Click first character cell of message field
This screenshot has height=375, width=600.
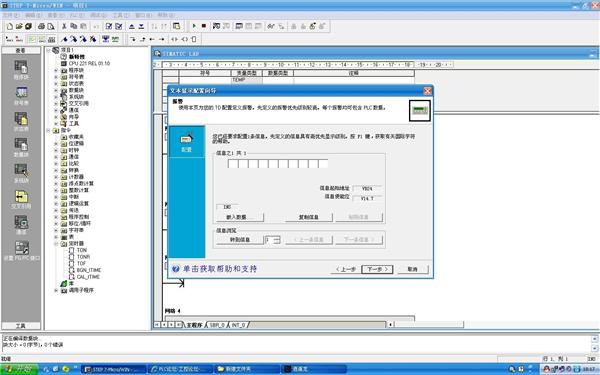point(233,164)
